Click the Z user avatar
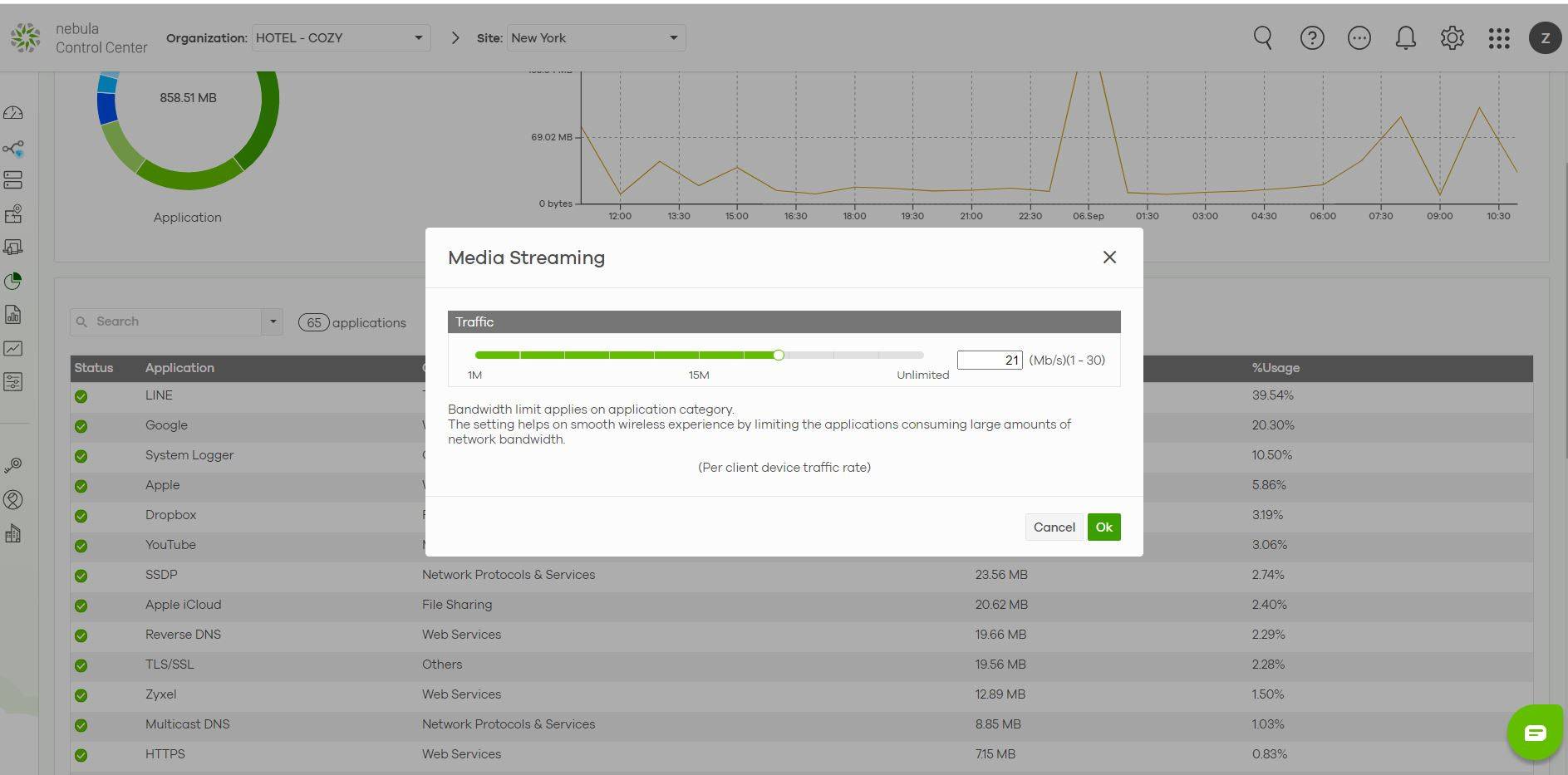 [x=1545, y=38]
